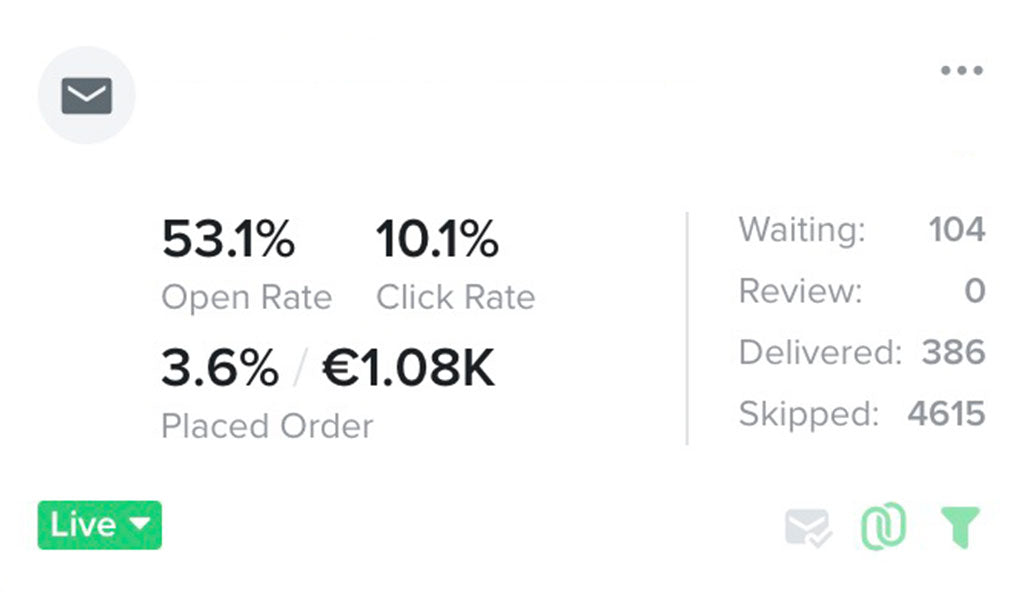Click the Open Rate label
This screenshot has width=1018, height=602.
246,297
